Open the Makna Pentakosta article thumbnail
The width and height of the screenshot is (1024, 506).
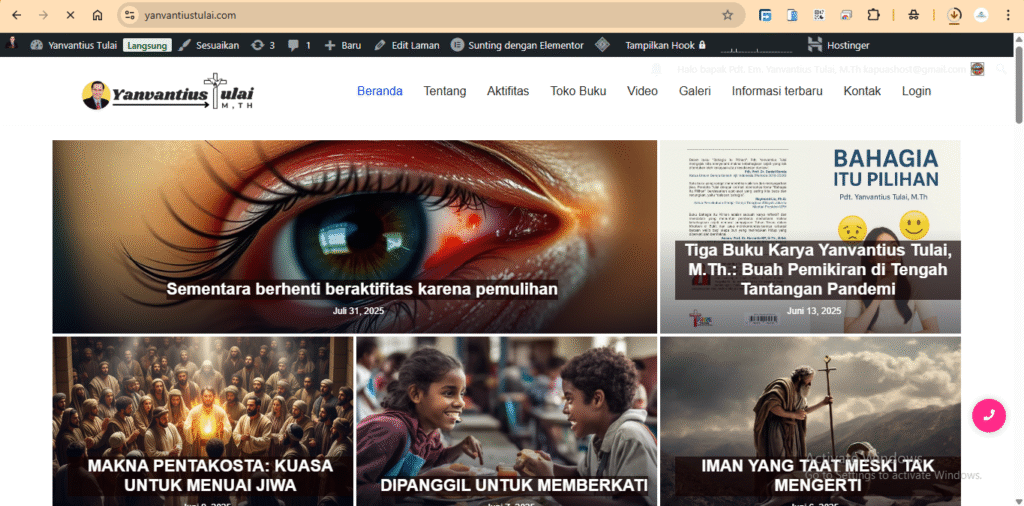tap(203, 420)
